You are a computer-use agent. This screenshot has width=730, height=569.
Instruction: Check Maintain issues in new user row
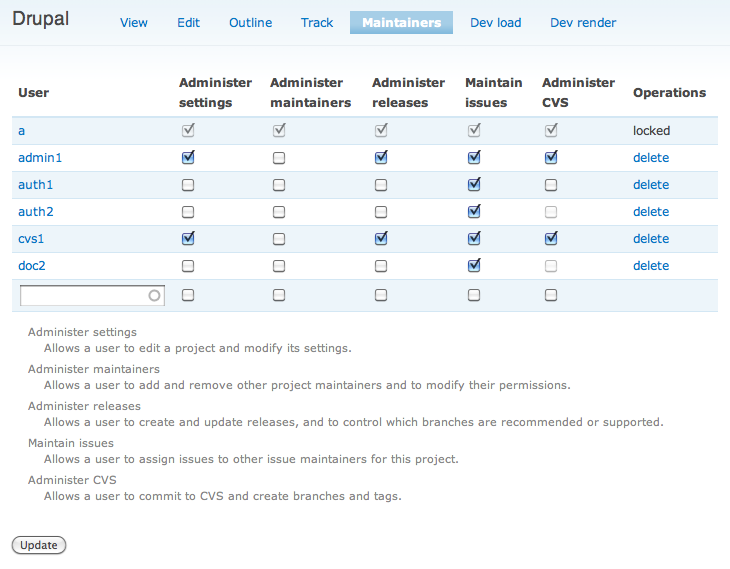point(474,295)
